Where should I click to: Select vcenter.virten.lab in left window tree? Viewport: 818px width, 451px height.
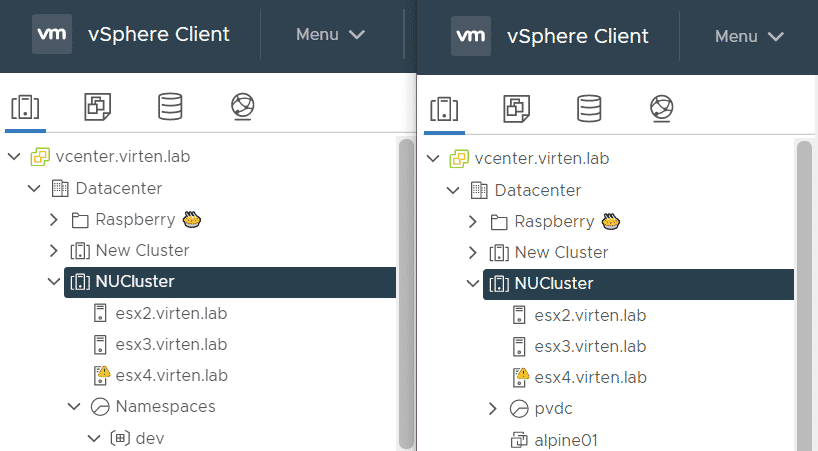(x=123, y=156)
